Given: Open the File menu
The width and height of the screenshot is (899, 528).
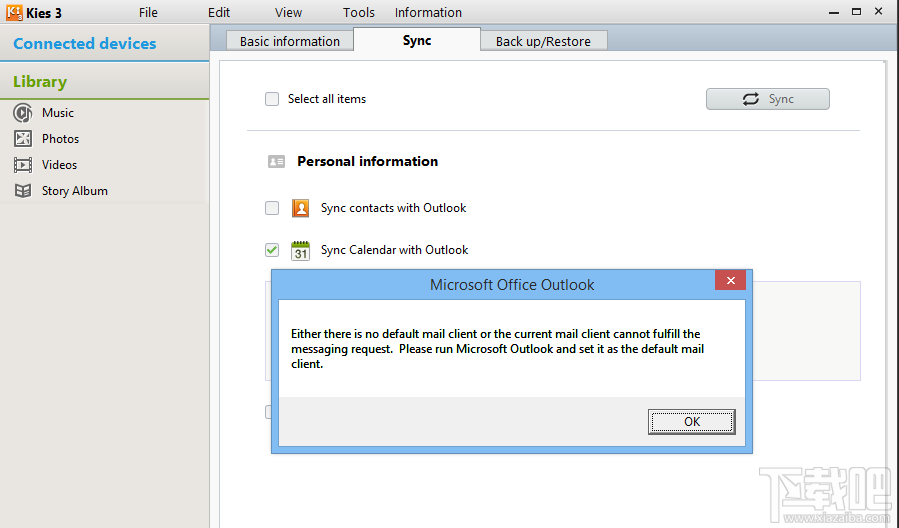Looking at the screenshot, I should click(148, 13).
